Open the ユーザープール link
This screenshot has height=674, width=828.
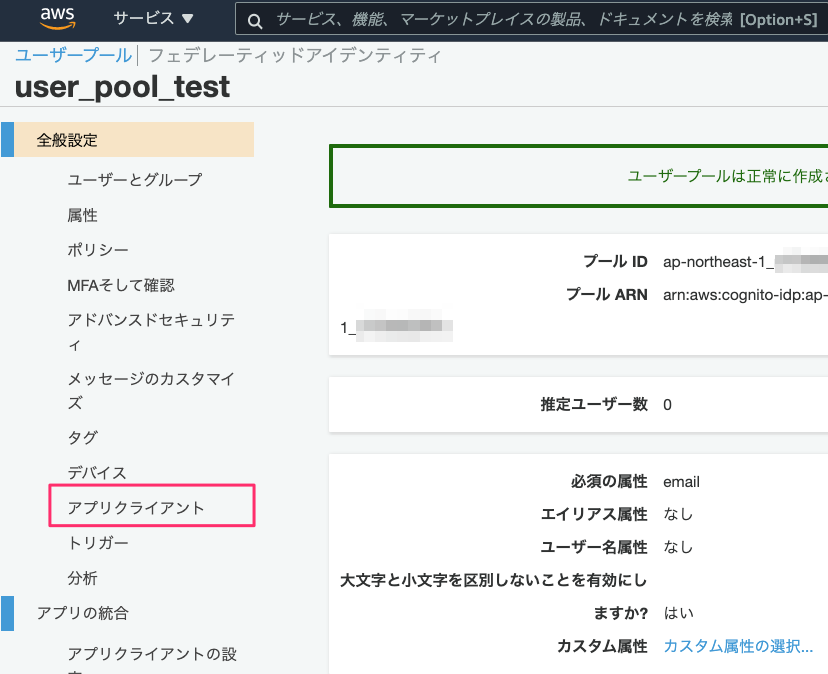coord(73,55)
